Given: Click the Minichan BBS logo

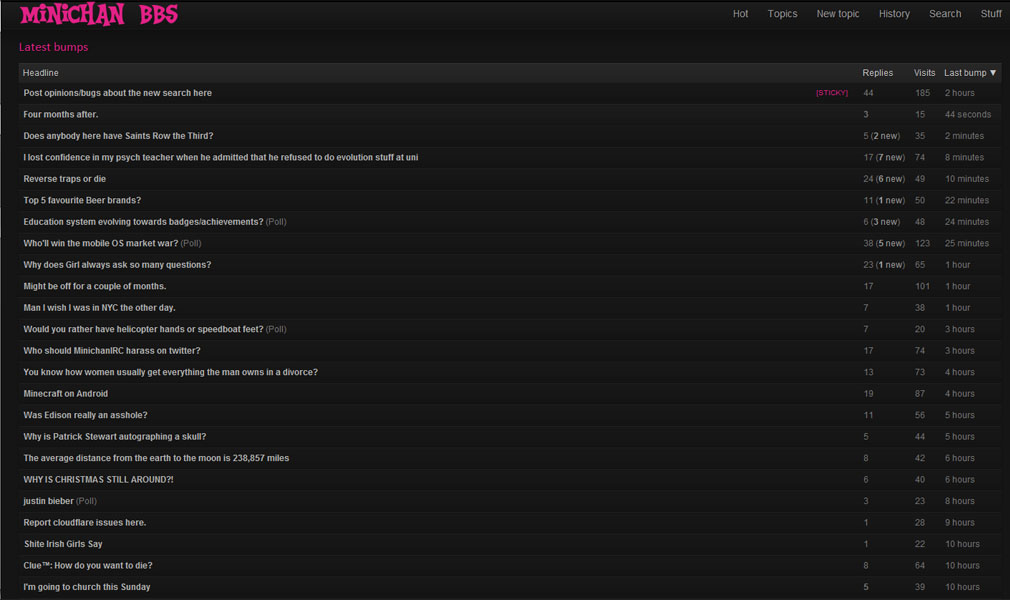Looking at the screenshot, I should point(99,14).
